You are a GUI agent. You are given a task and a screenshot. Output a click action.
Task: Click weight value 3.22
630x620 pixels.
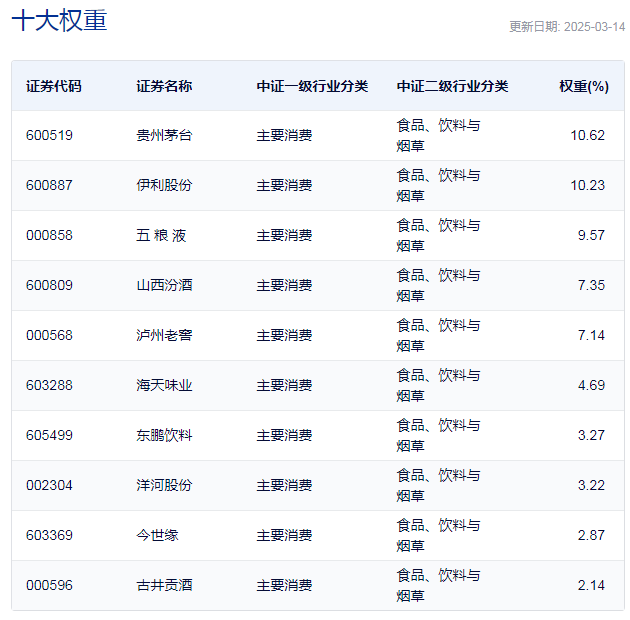pos(591,485)
